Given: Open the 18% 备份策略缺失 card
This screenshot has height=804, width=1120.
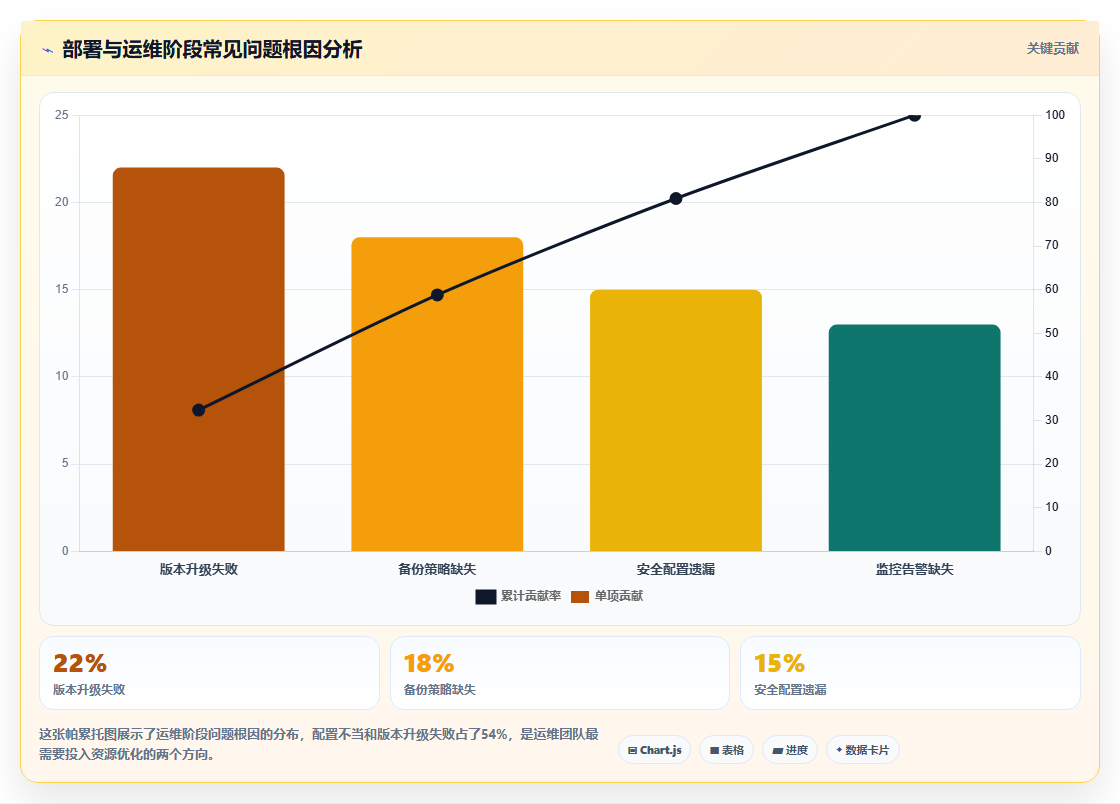Looking at the screenshot, I should tap(559, 673).
